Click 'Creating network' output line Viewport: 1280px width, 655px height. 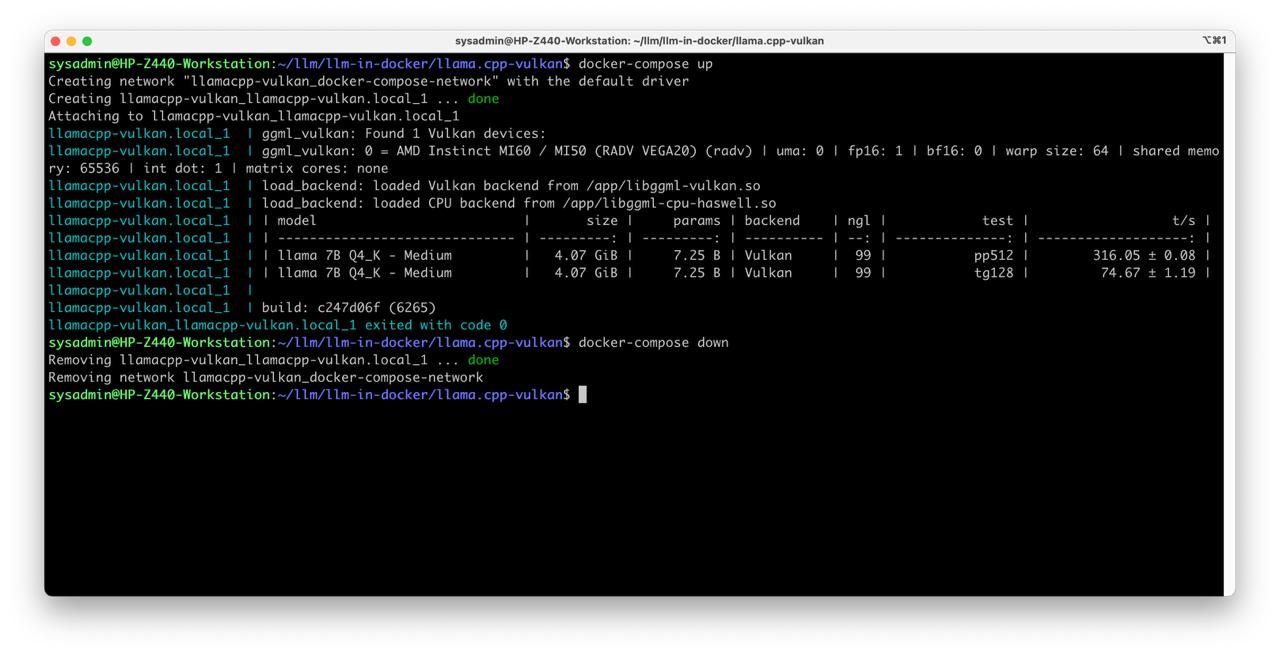(x=368, y=81)
